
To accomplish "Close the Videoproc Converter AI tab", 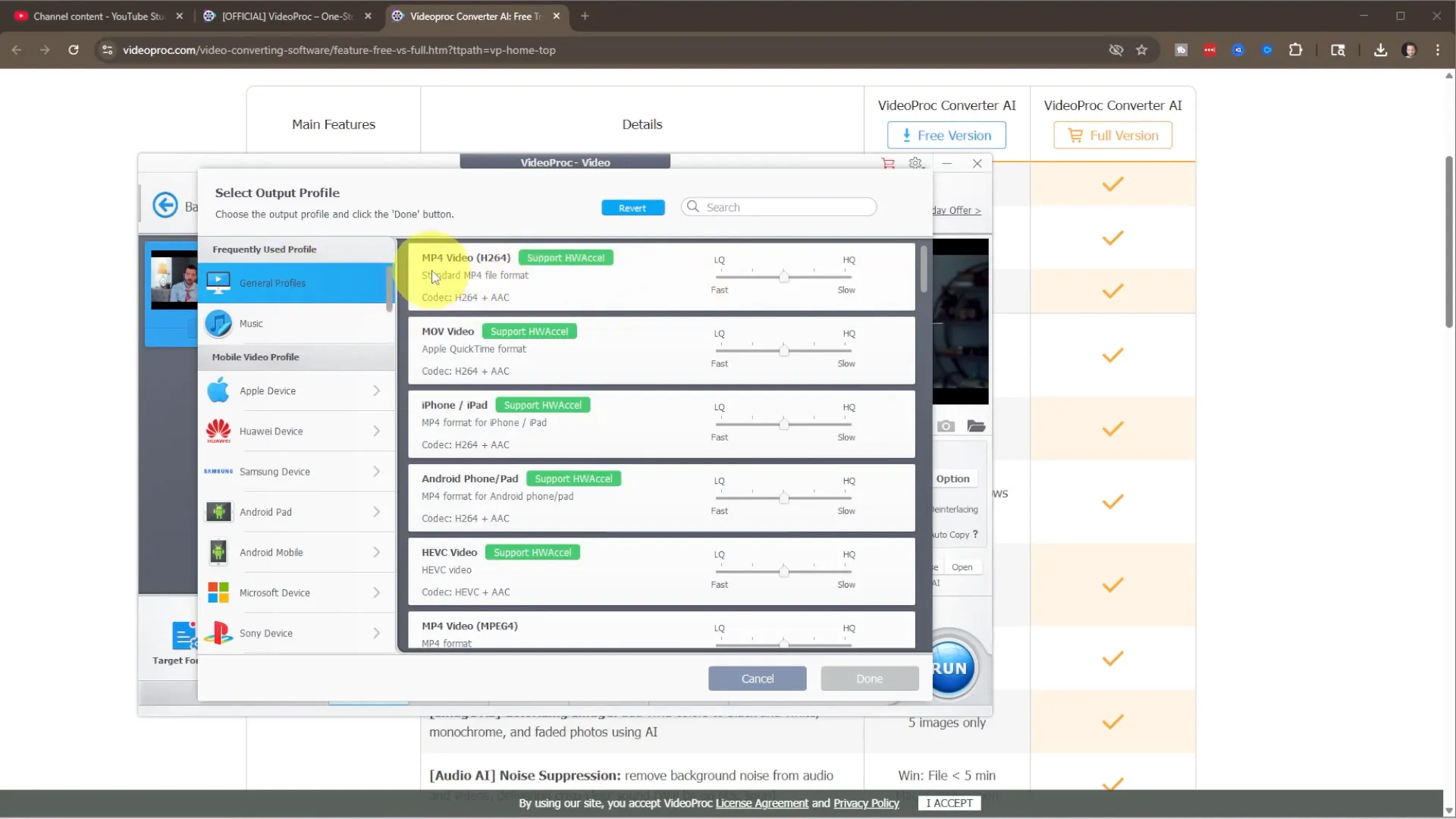I will 556,16.
